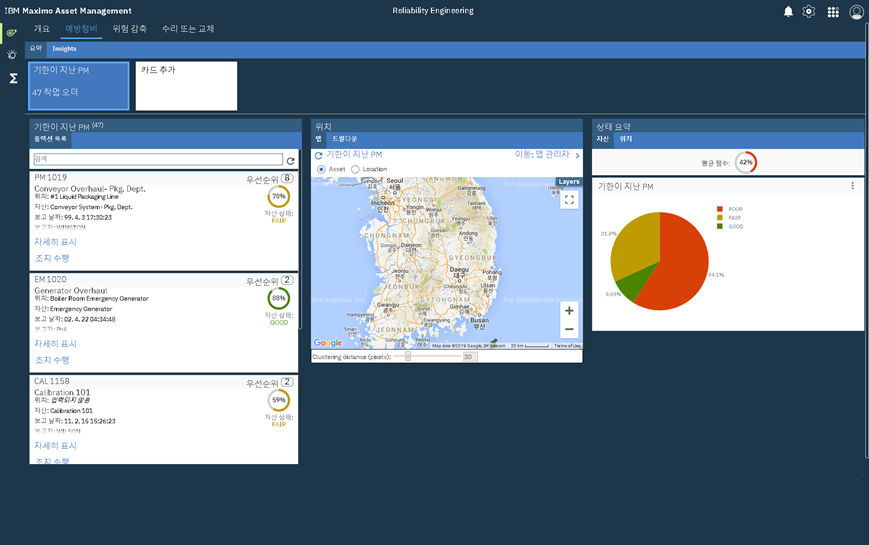This screenshot has height=545, width=869.
Task: Switch to the 수리 또는 교체 tab
Action: click(188, 29)
